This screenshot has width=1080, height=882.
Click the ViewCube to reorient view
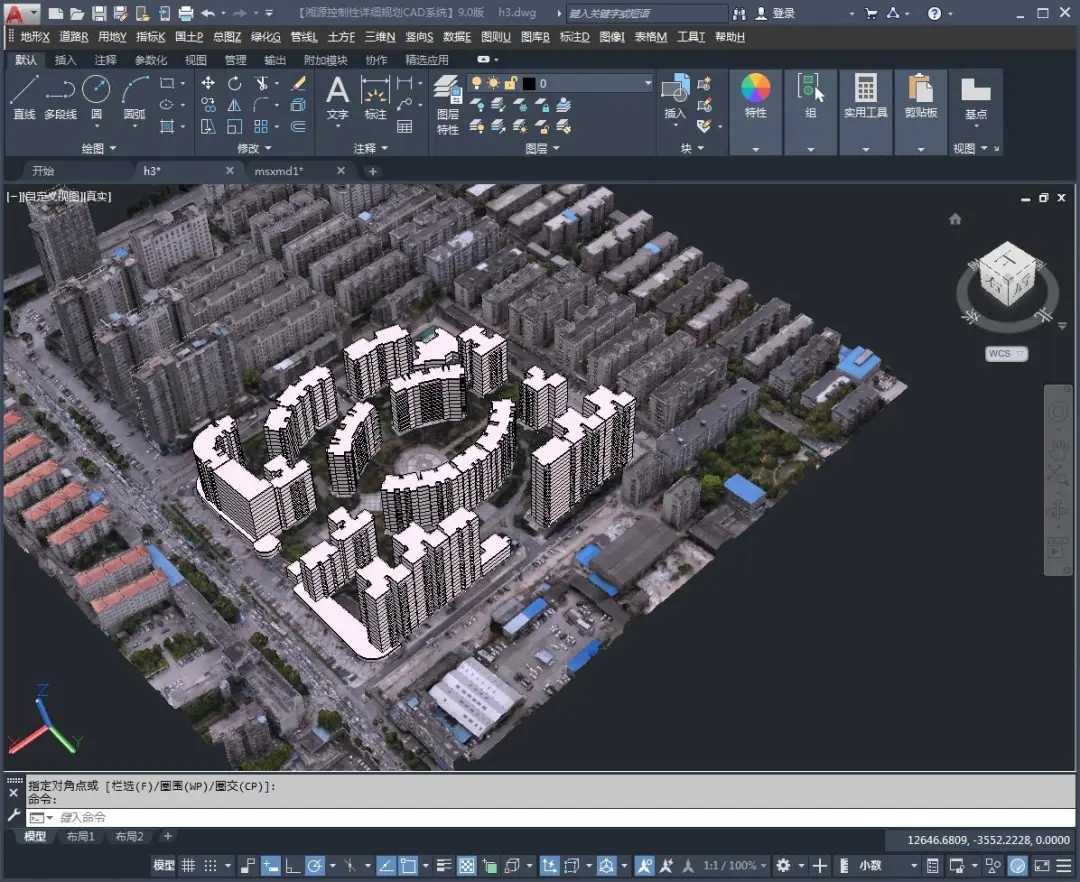tap(1008, 273)
